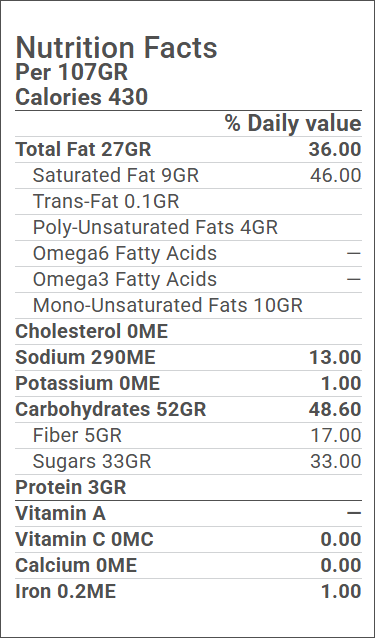Screen dimensions: 375x638
Task: Click the Omega3 Fatty Acids row
Action: pyautogui.click(x=188, y=280)
